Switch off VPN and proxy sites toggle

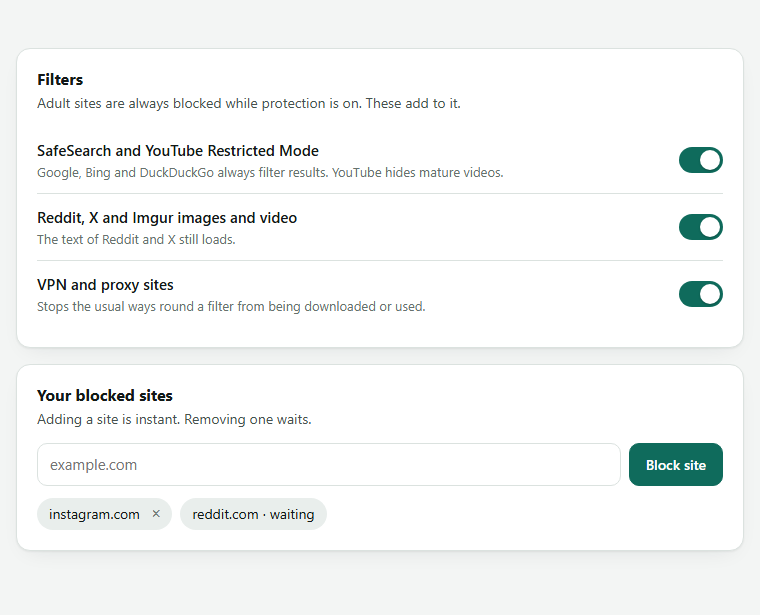pos(700,294)
